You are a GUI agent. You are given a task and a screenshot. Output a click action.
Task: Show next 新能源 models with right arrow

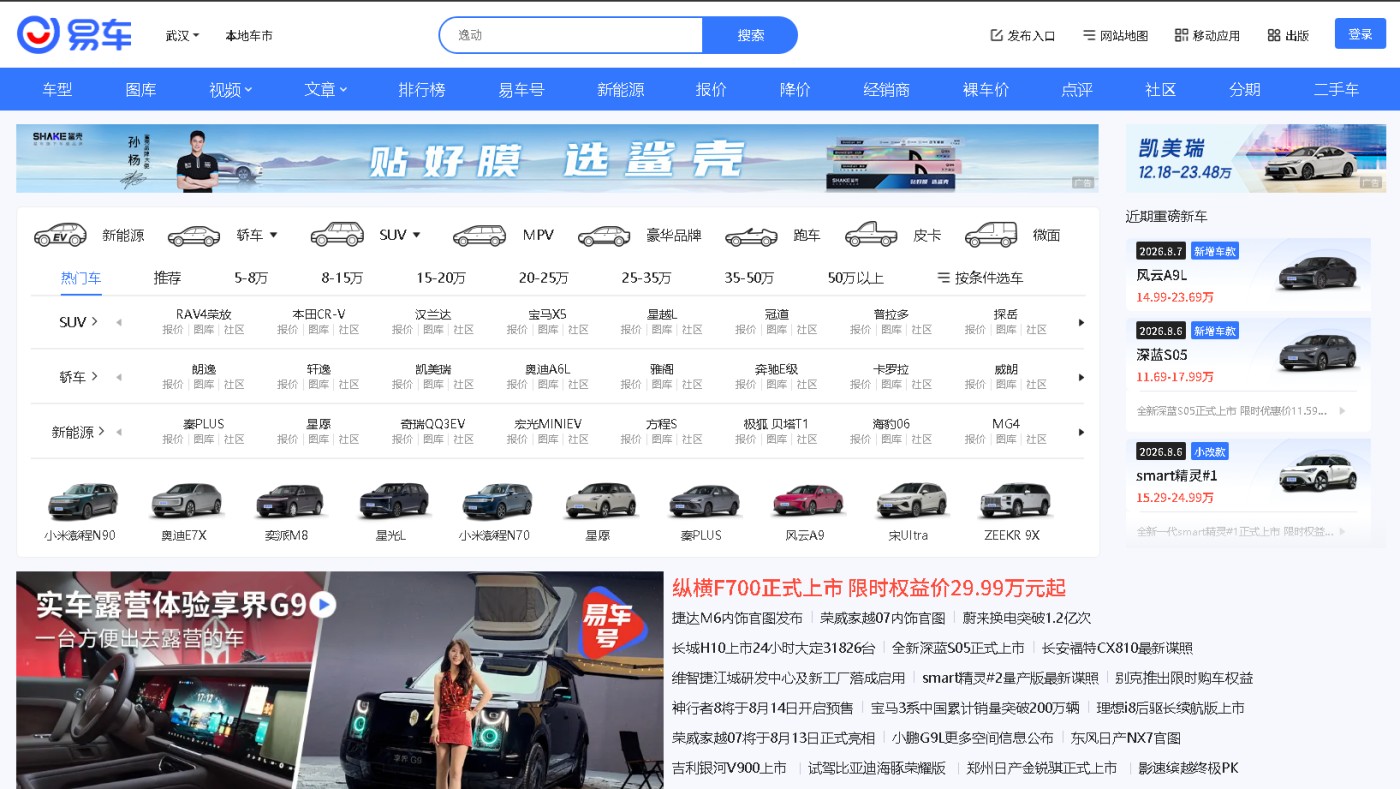coord(1081,433)
